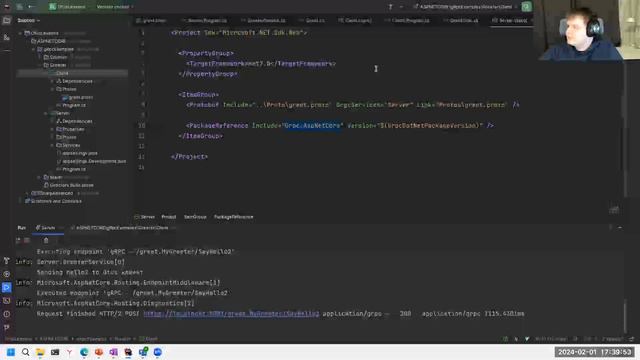Expand the Services folder under Server
Image resolution: width=640 pixels, height=360 pixels.
52,145
